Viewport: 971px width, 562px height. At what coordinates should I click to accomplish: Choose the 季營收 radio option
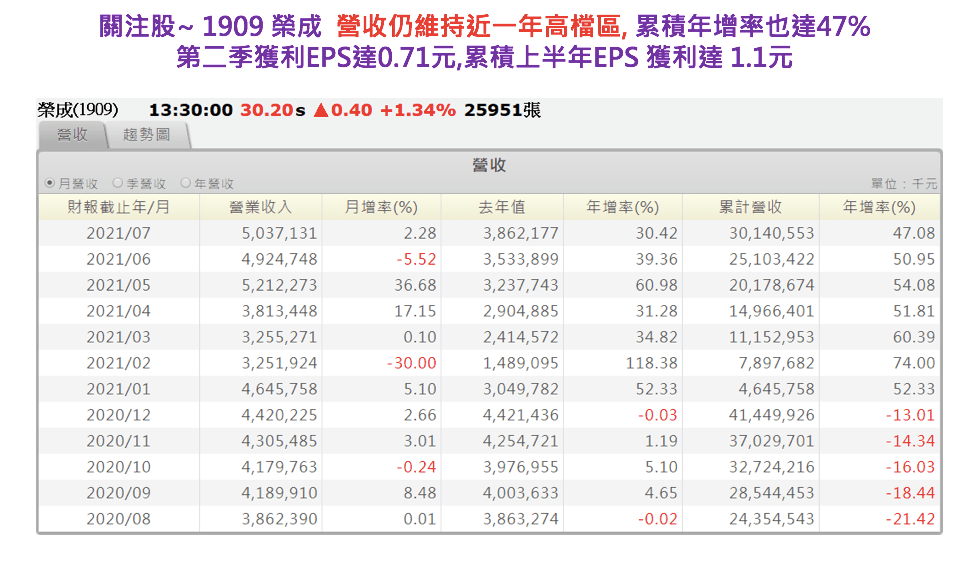coord(118,184)
